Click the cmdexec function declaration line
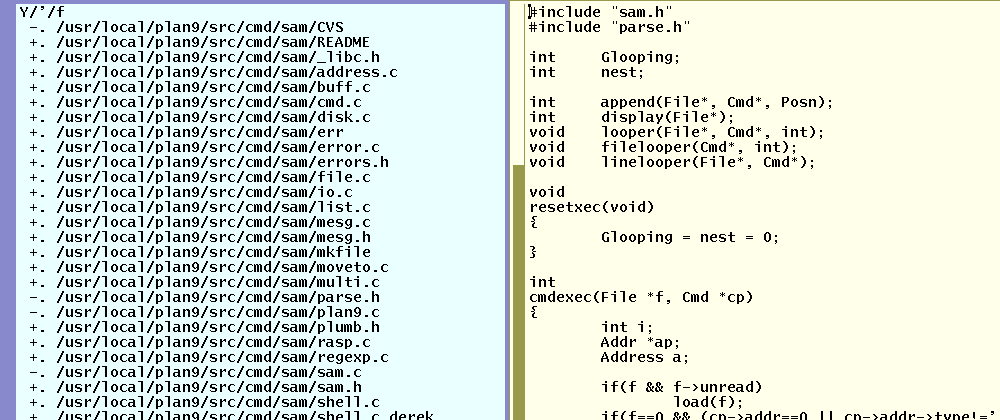This screenshot has height=420, width=1000. pyautogui.click(x=640, y=297)
